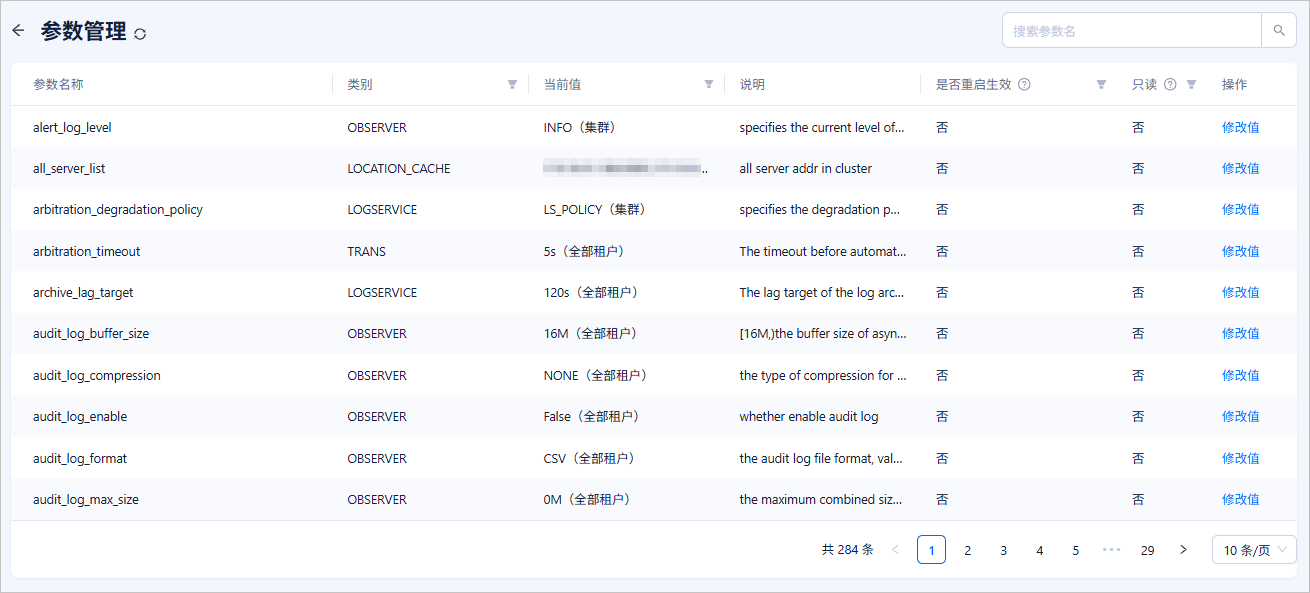Open the 10 条/页 page size dropdown
Viewport: 1310px width, 593px height.
pos(1254,550)
